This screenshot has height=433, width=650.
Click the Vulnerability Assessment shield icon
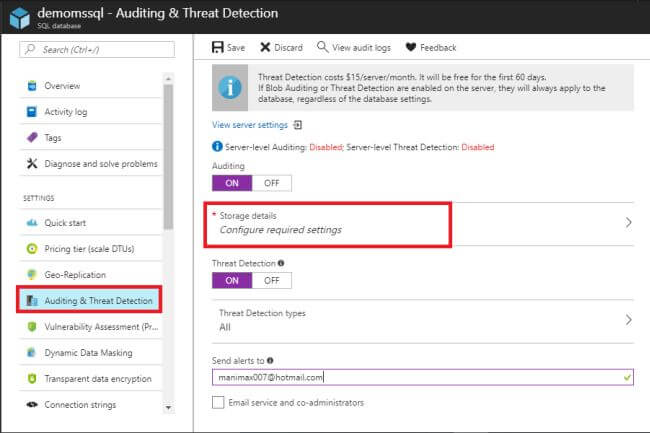32,327
